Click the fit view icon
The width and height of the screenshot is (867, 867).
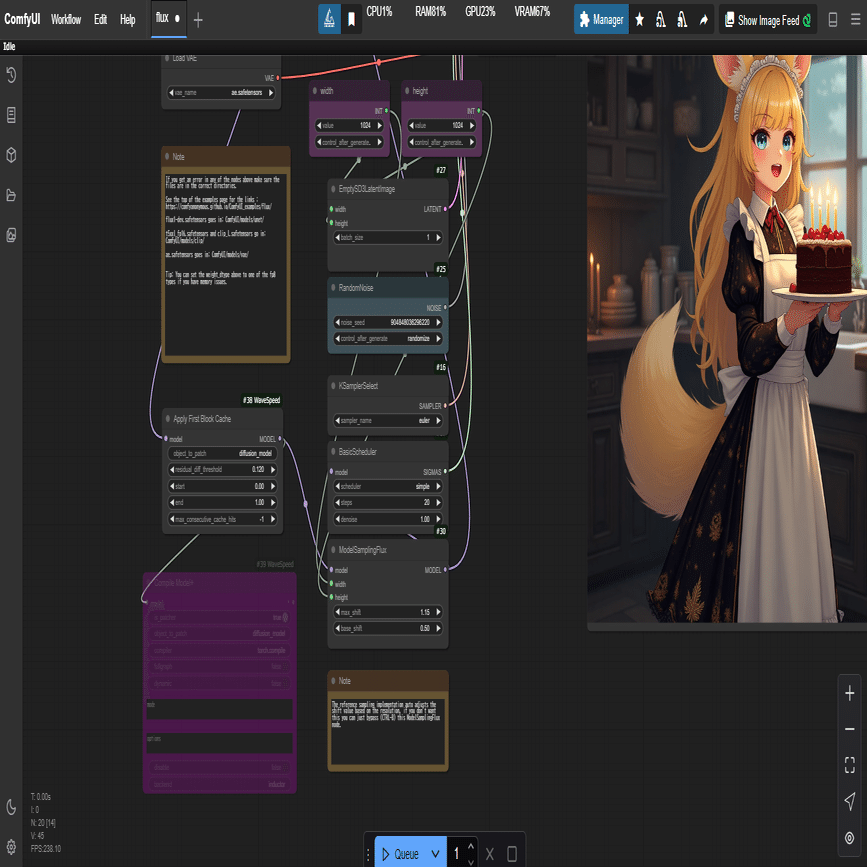tap(849, 765)
